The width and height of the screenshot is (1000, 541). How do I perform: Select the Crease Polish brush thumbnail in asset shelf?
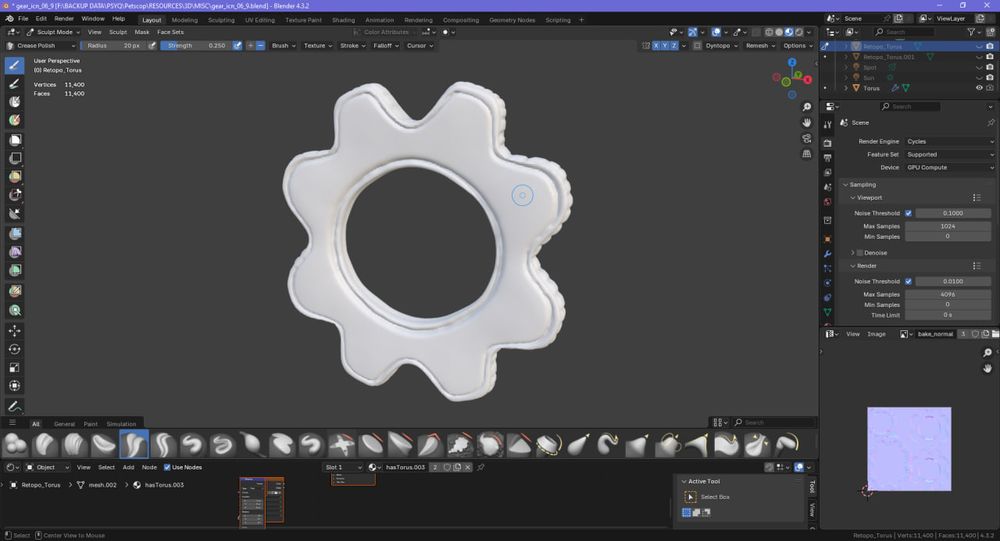point(134,444)
